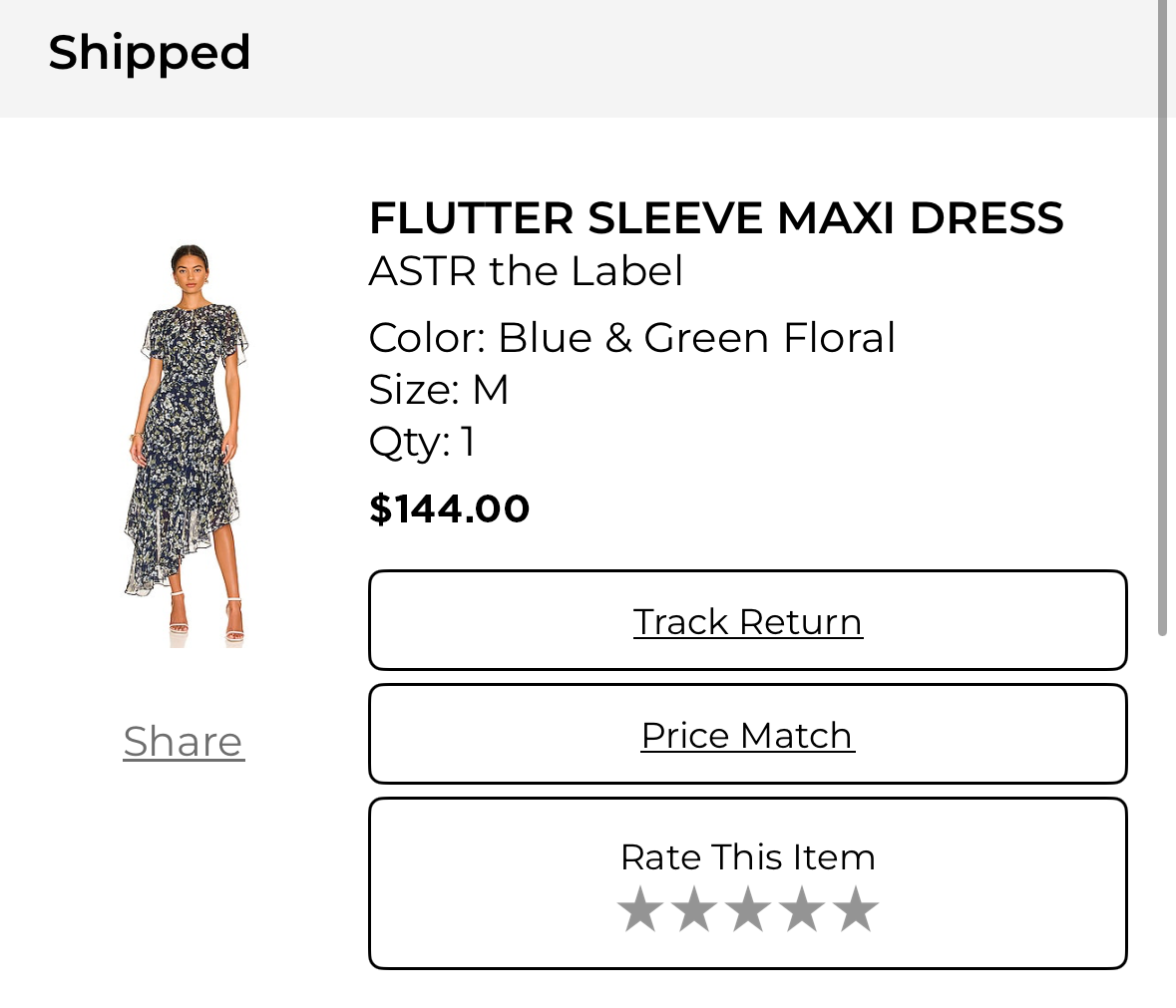1176x1008 pixels.
Task: Click the model's face in the product photo
Action: point(188,266)
